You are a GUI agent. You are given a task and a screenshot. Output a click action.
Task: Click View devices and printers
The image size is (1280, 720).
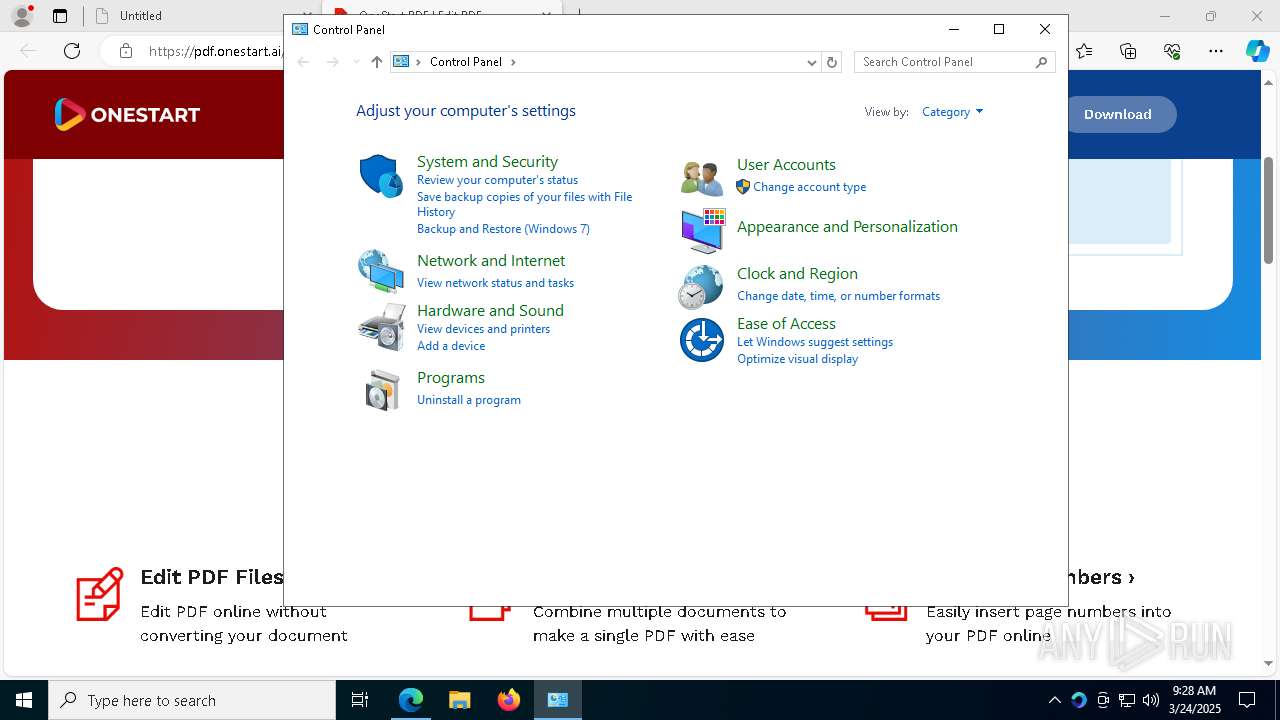[483, 329]
